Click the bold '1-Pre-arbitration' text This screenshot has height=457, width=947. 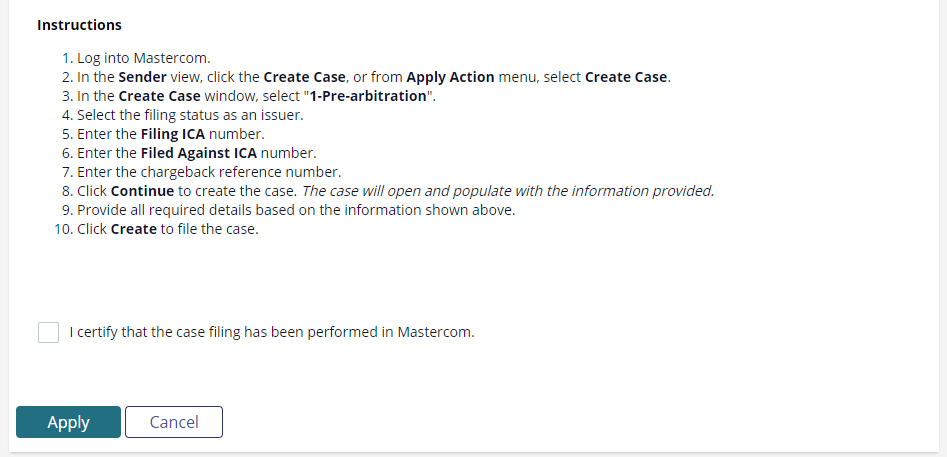[x=368, y=97]
